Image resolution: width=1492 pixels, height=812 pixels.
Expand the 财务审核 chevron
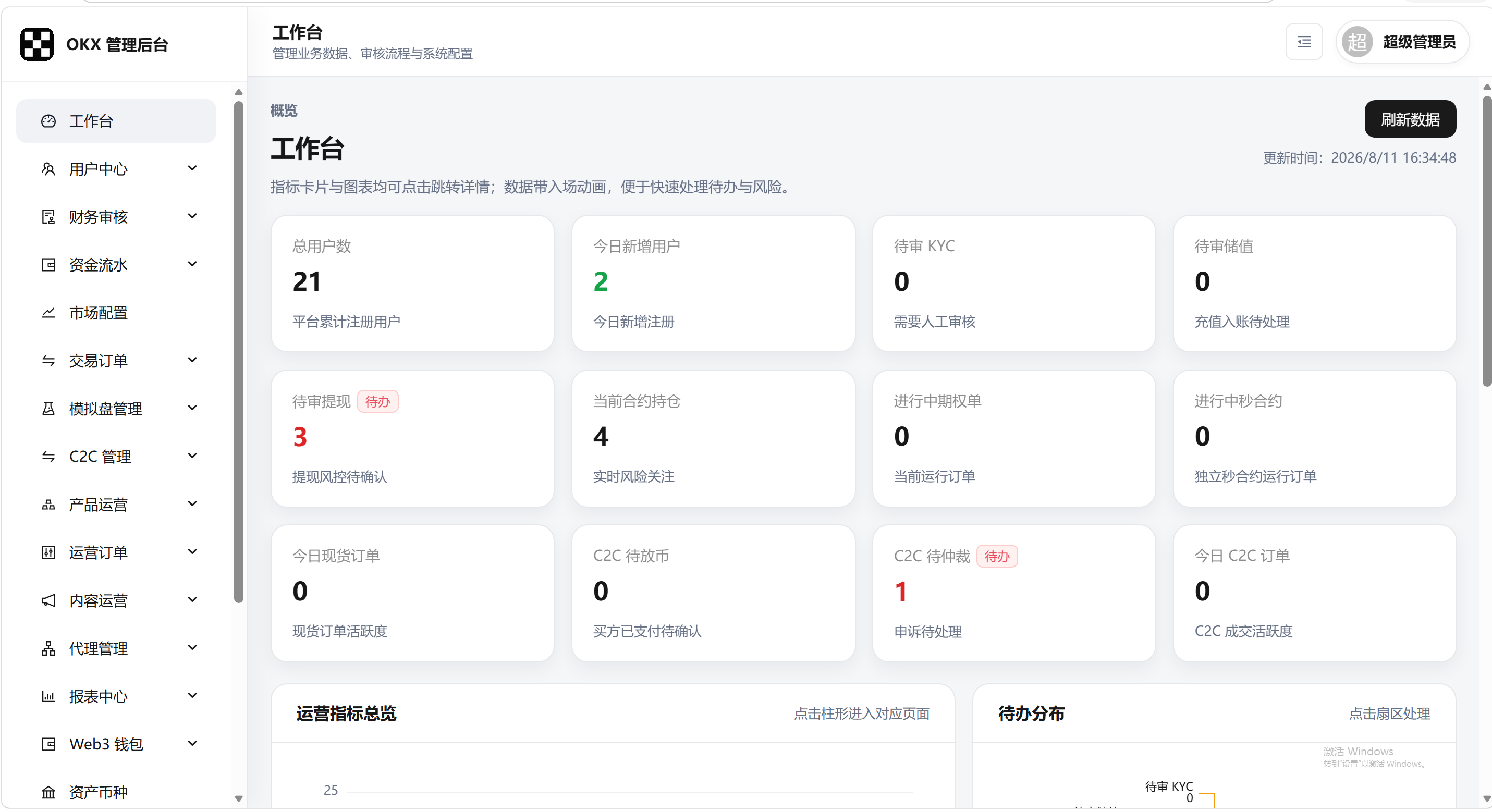click(192, 217)
